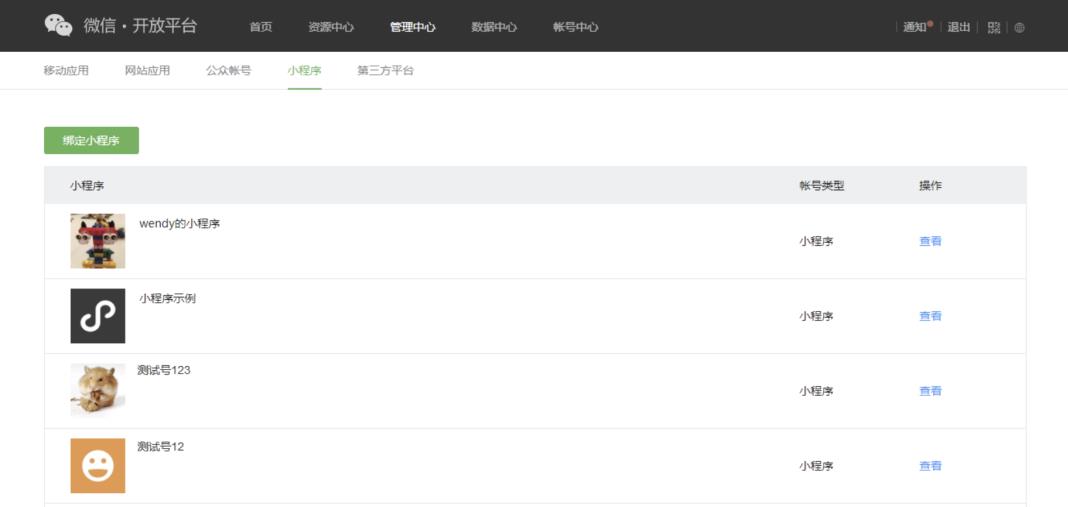1068x507 pixels.
Task: Click 退出 to log out
Action: [959, 27]
